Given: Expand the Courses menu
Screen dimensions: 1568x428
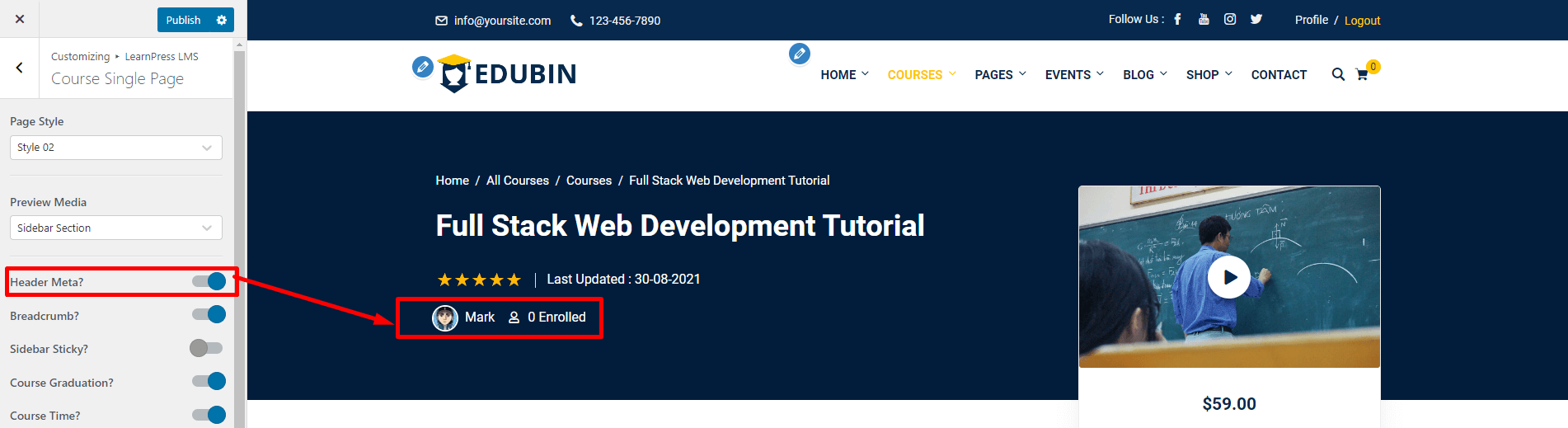Looking at the screenshot, I should tap(921, 74).
